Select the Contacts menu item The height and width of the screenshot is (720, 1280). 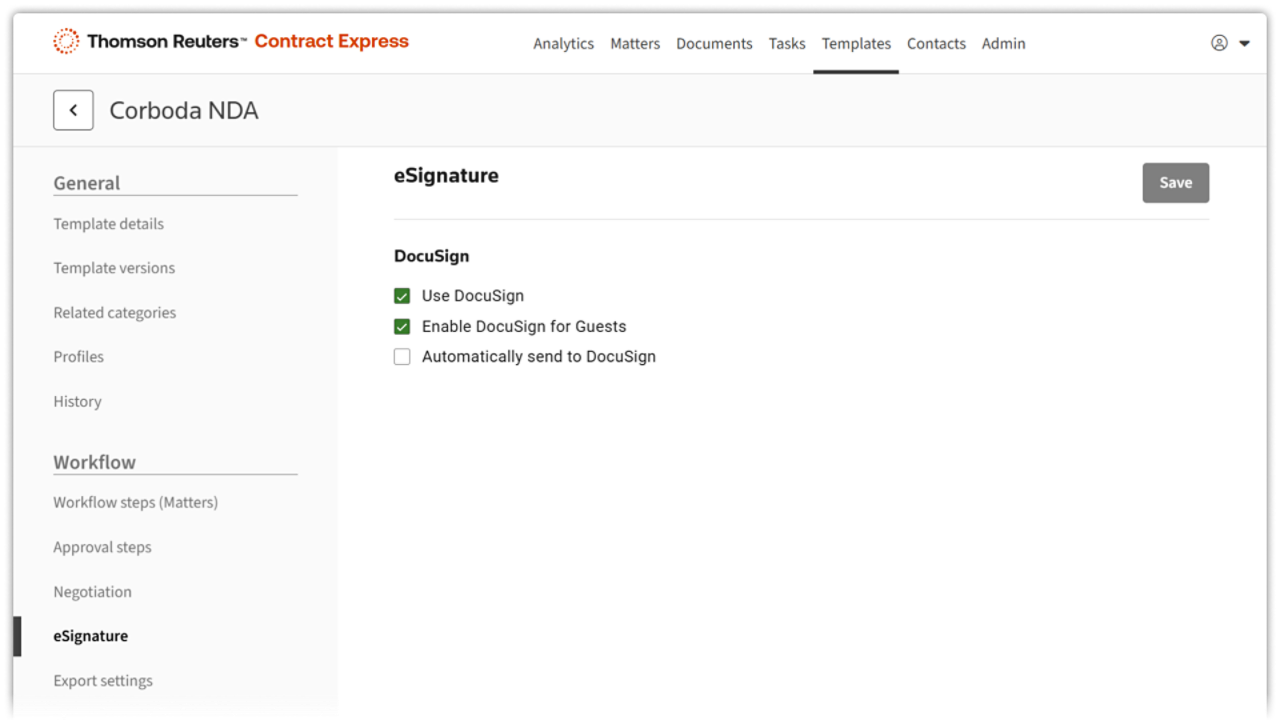[x=936, y=44]
